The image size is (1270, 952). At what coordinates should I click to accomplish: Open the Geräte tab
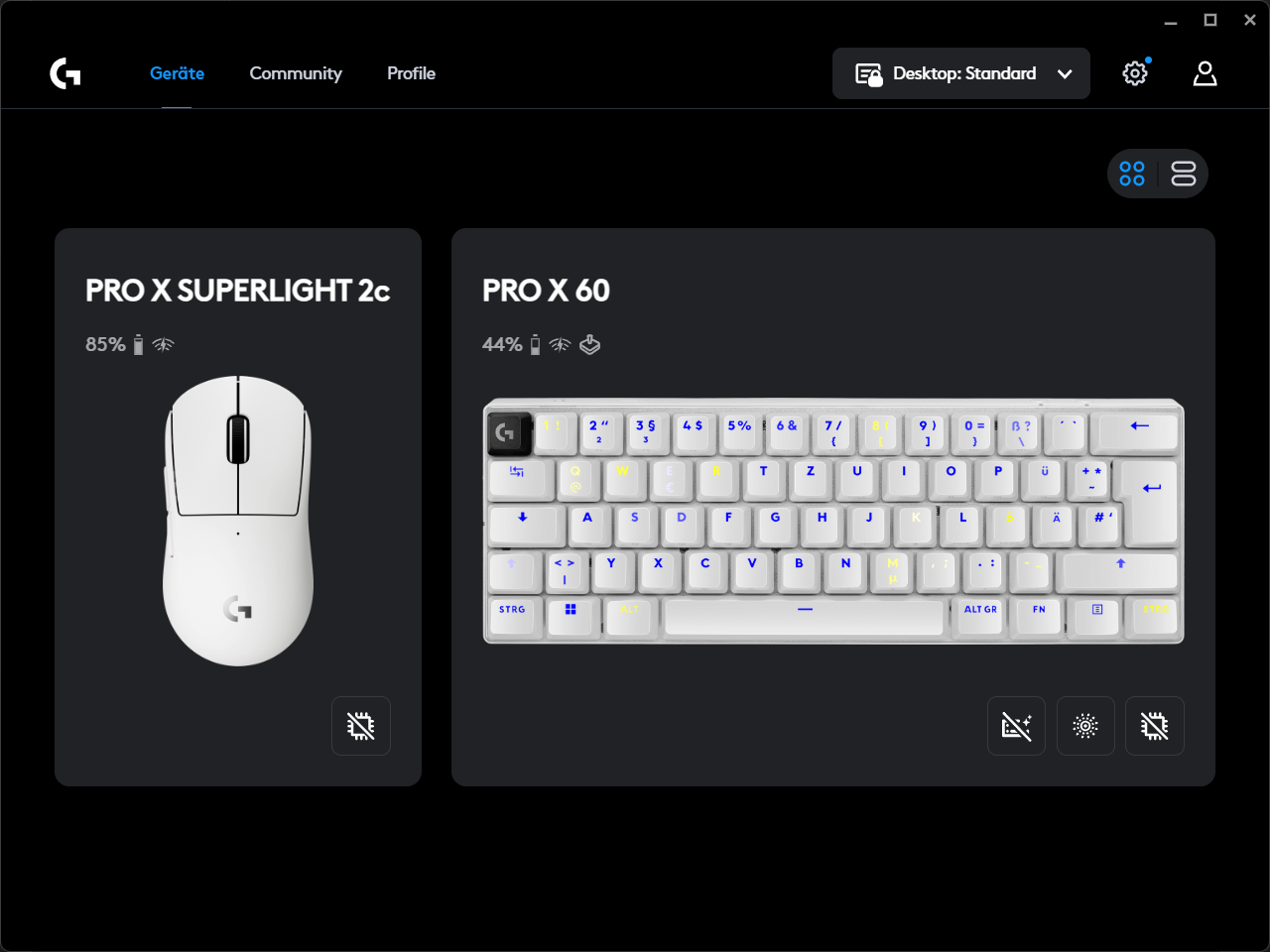pyautogui.click(x=177, y=73)
